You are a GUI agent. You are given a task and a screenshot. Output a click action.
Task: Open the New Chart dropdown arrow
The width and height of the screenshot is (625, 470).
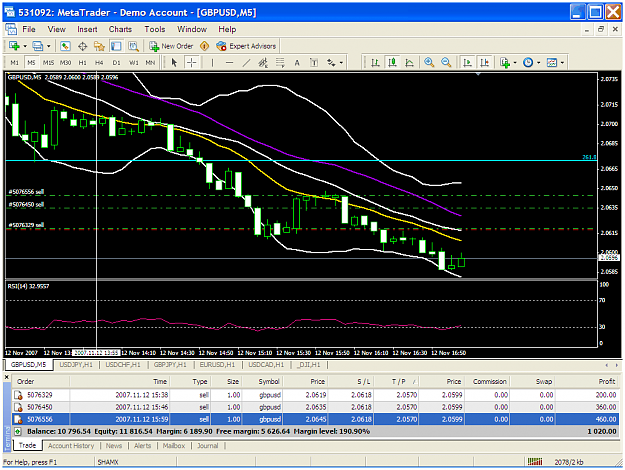[x=25, y=46]
